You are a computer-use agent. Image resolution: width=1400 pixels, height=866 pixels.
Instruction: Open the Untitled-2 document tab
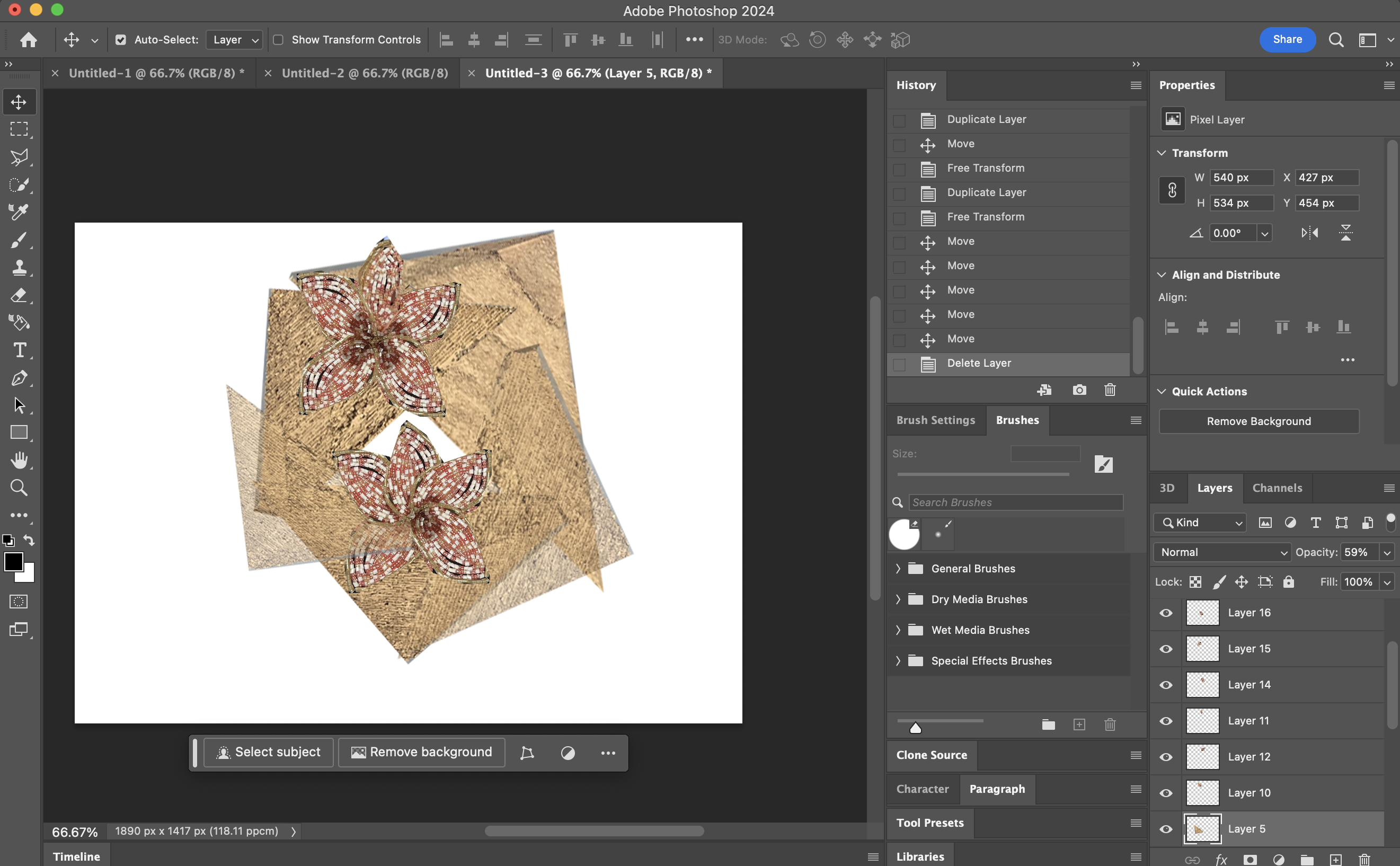point(365,73)
